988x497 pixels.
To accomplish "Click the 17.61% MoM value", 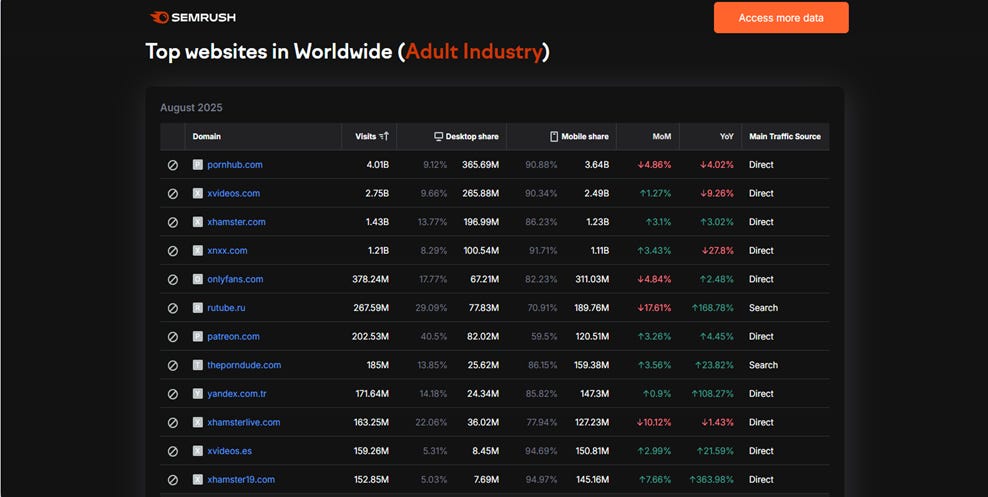I will click(x=654, y=308).
